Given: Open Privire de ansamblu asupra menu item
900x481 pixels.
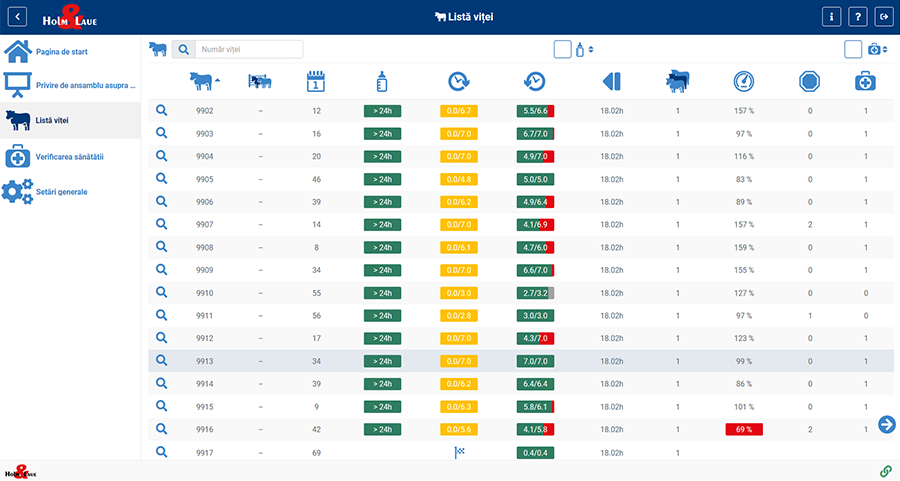Looking at the screenshot, I should pos(70,86).
